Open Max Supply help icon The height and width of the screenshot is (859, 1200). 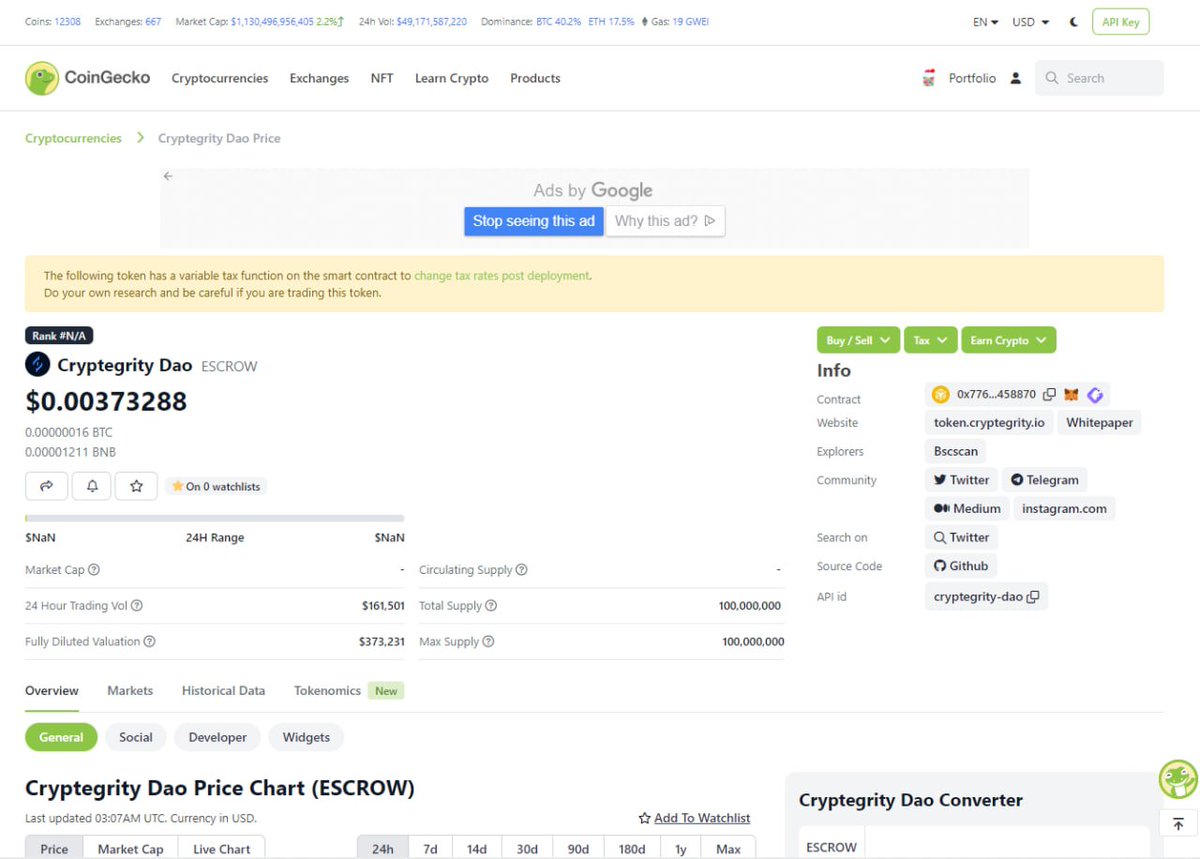point(488,642)
